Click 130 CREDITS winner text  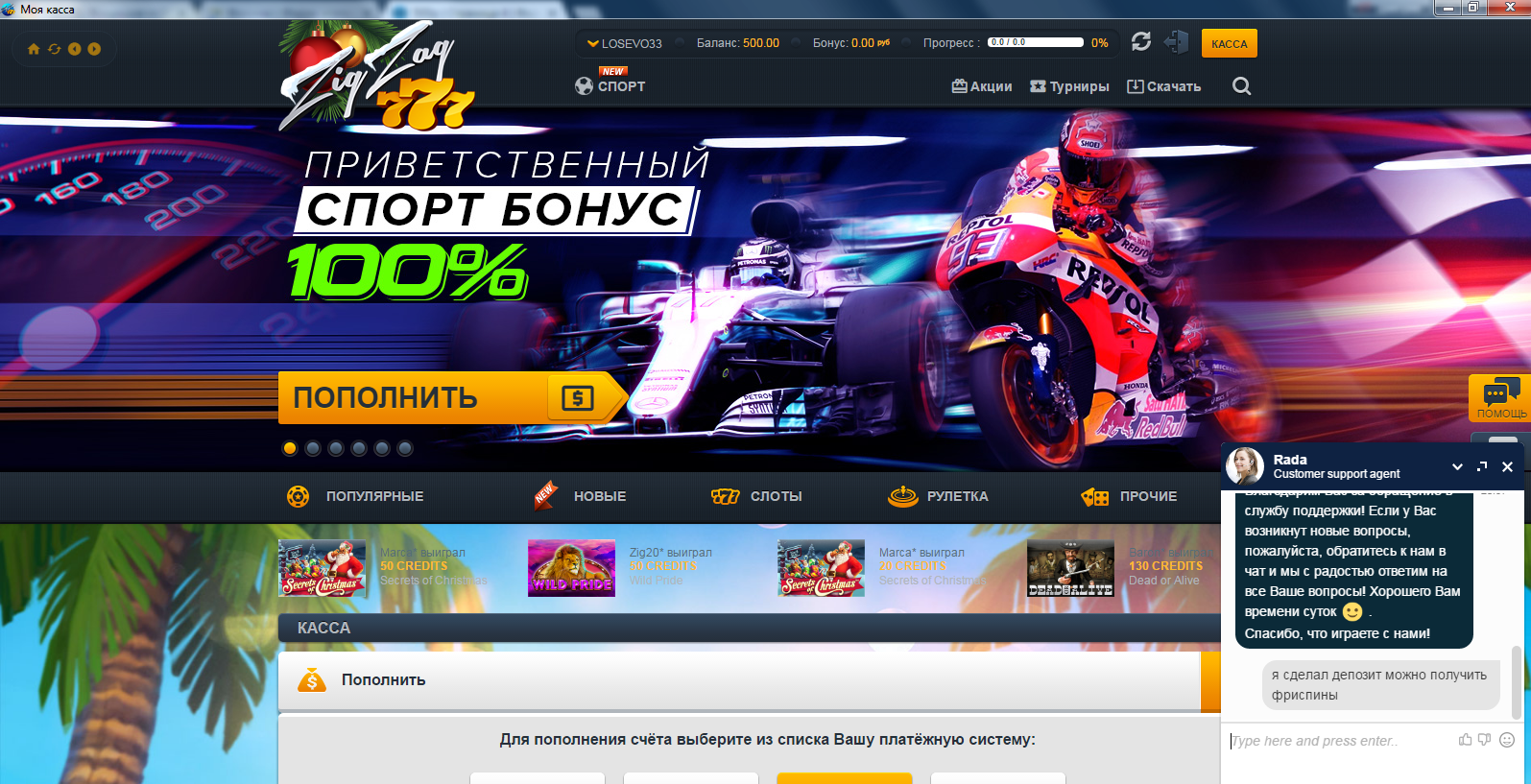tap(1165, 566)
